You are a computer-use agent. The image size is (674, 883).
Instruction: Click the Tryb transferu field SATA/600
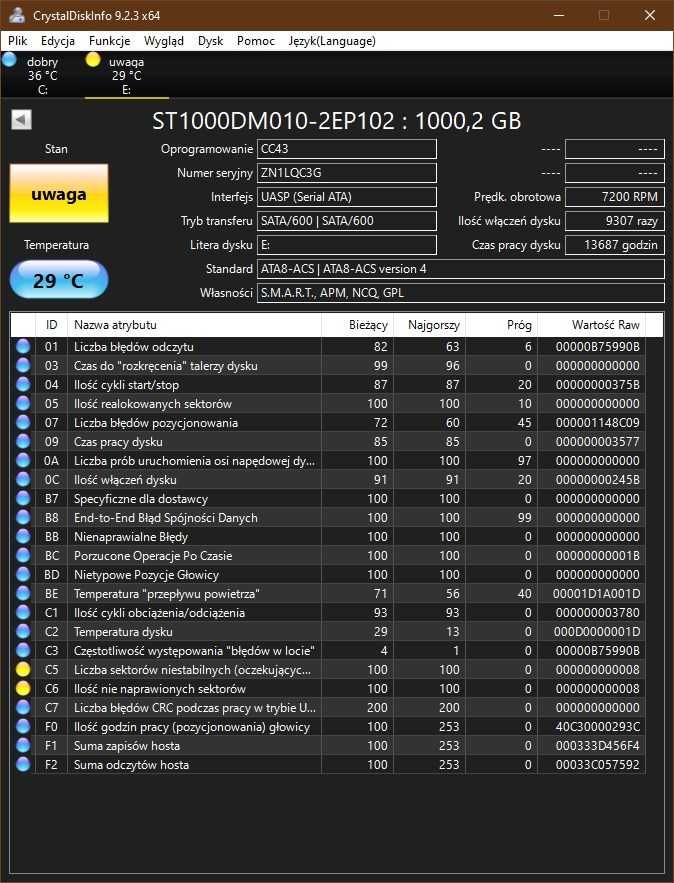[346, 221]
